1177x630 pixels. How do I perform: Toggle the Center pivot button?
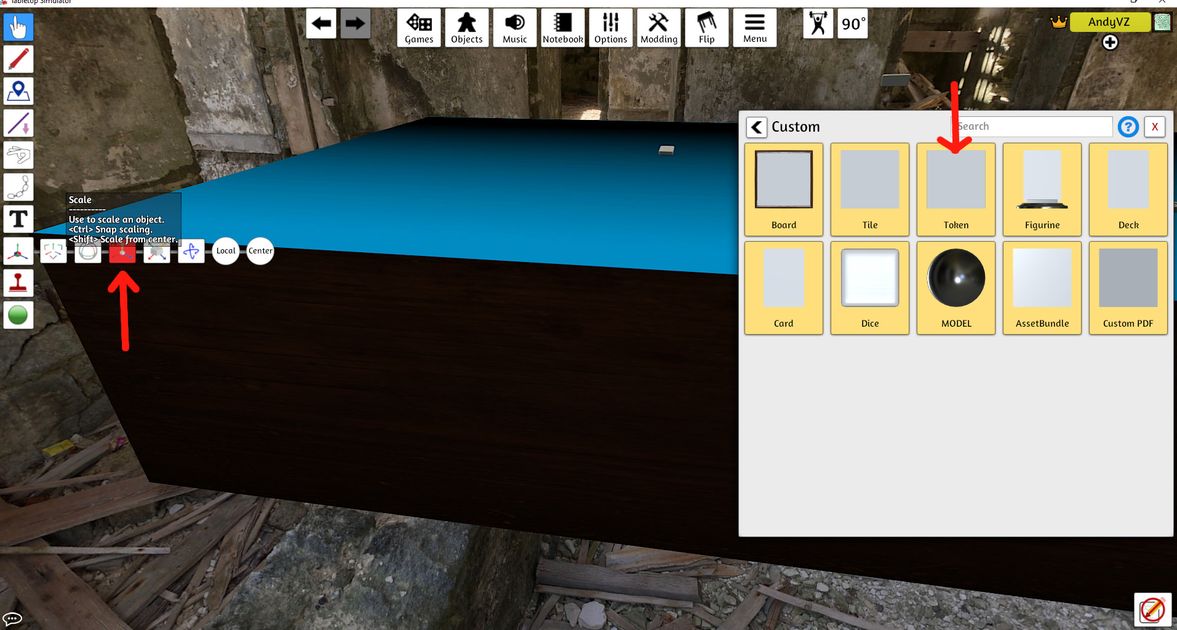pyautogui.click(x=260, y=251)
